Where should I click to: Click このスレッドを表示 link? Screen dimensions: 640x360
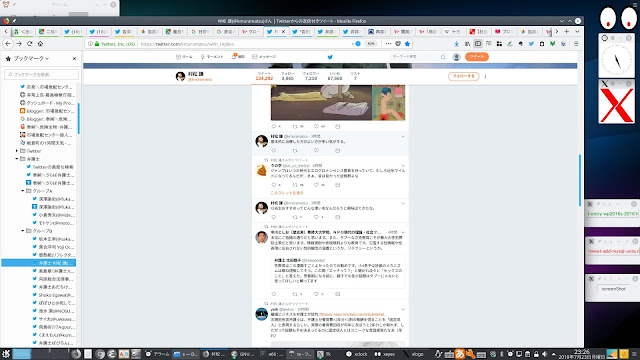pyautogui.click(x=287, y=193)
